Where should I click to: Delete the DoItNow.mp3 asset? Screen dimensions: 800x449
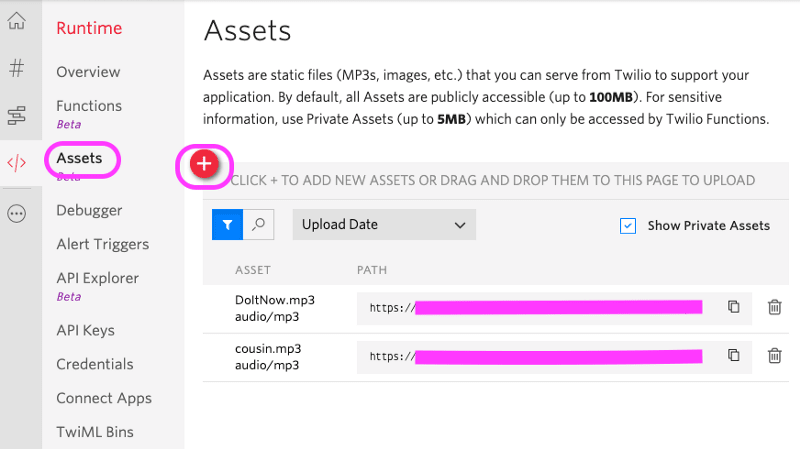tap(774, 307)
